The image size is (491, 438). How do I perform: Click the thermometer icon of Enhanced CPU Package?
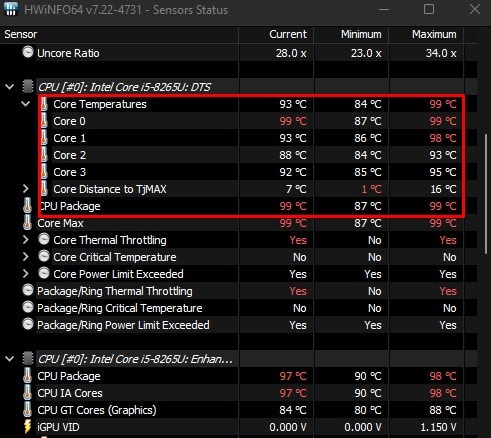pos(28,376)
